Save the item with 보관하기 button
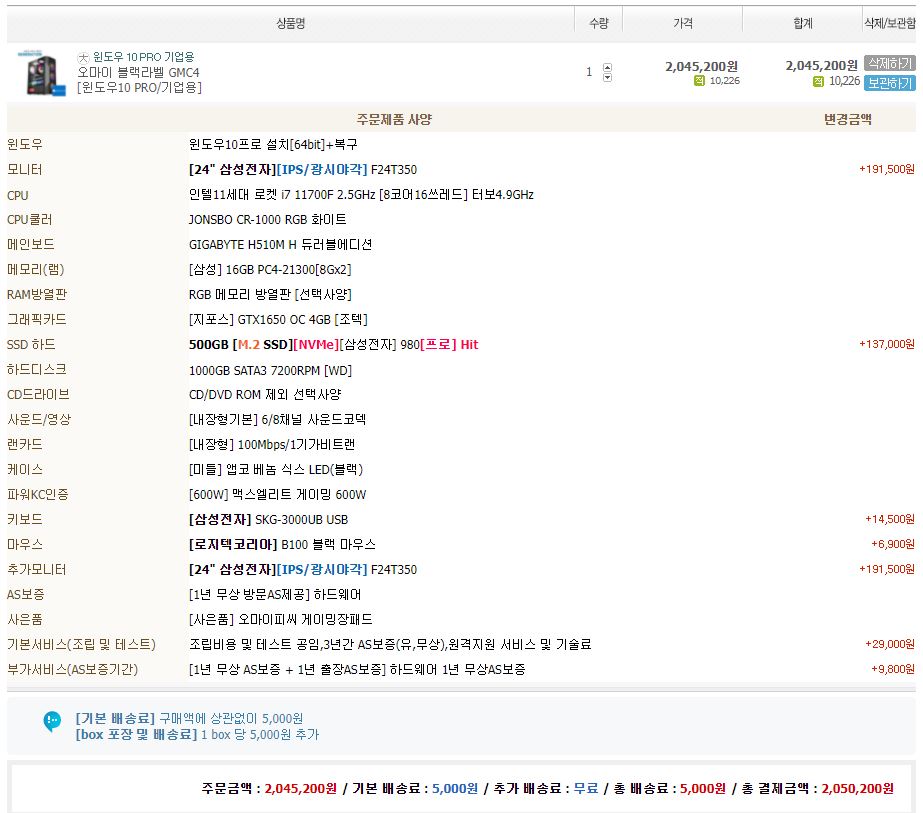 pos(889,83)
